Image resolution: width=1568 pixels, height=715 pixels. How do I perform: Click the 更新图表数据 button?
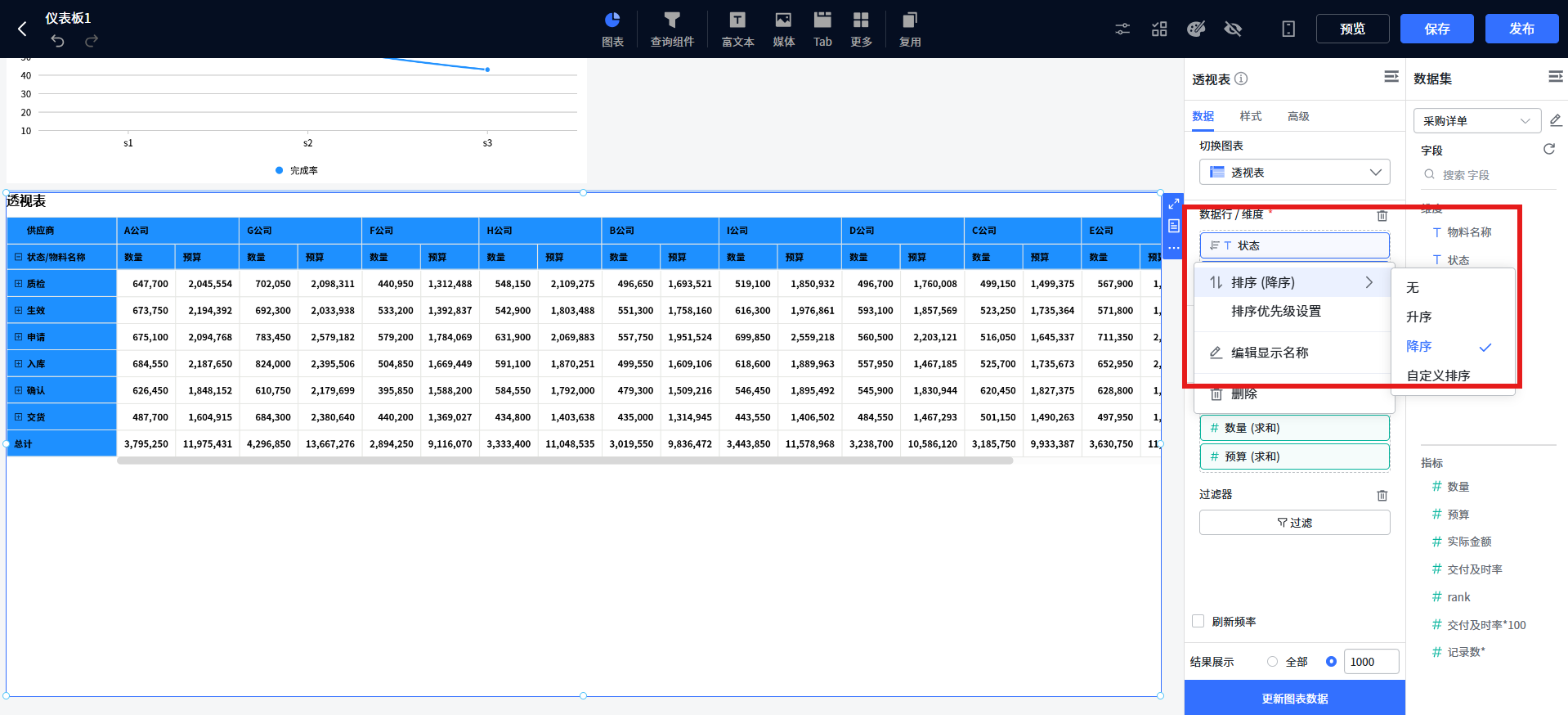coord(1294,698)
